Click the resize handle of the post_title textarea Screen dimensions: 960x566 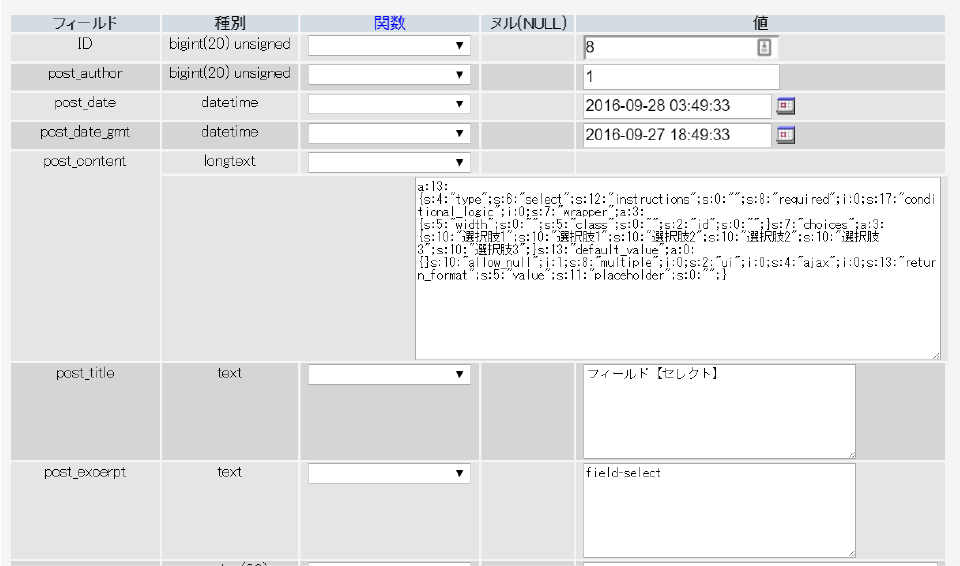pos(850,453)
